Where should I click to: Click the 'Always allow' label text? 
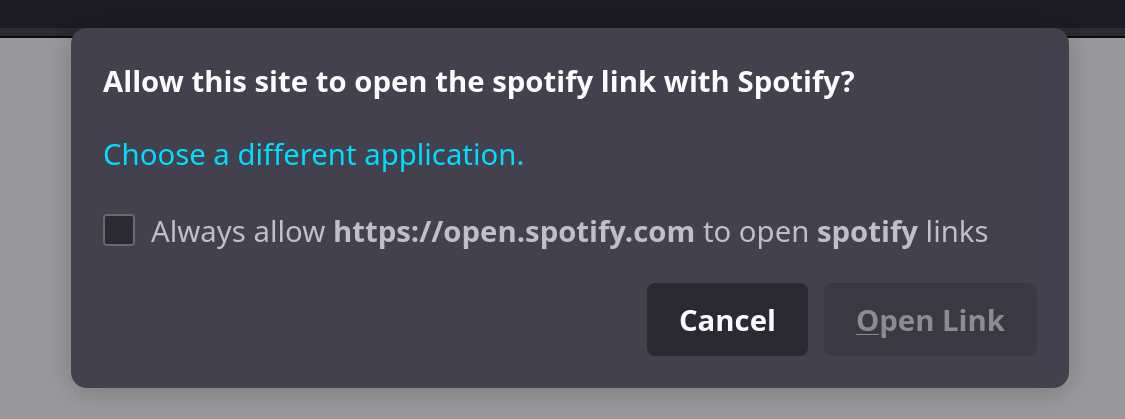(x=238, y=232)
